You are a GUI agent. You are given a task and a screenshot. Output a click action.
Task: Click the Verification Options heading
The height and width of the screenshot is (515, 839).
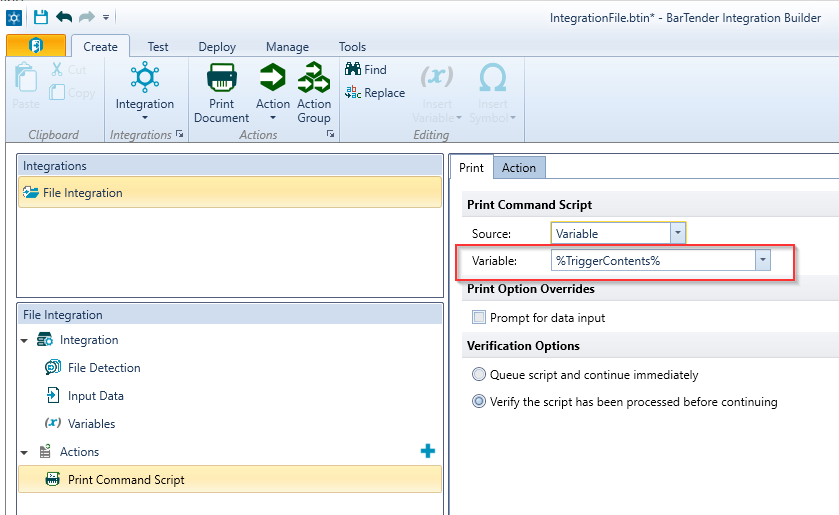point(523,346)
